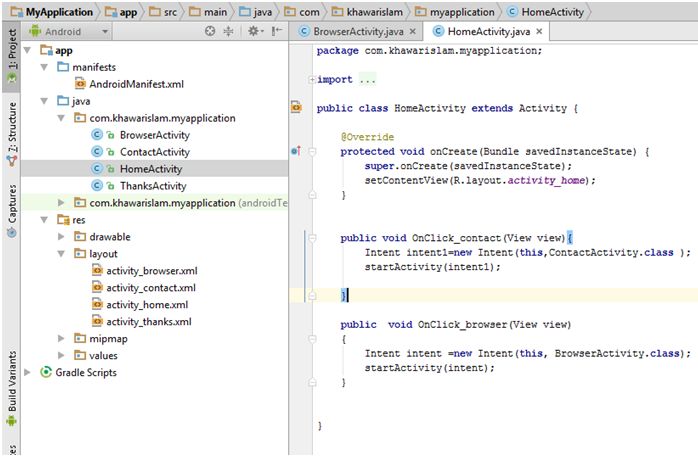Unfold the collapsed import statement
Screen dimensions: 698x457
(312, 79)
